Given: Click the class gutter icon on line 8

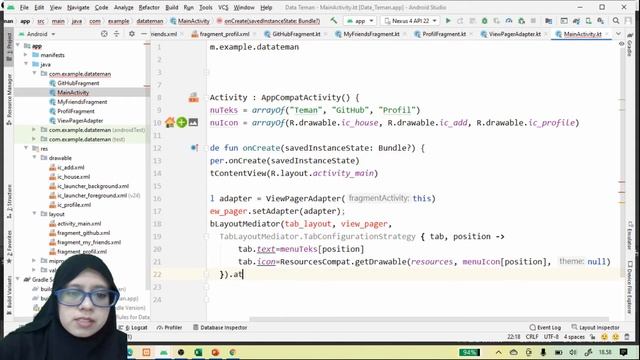Looking at the screenshot, I should 193,98.
